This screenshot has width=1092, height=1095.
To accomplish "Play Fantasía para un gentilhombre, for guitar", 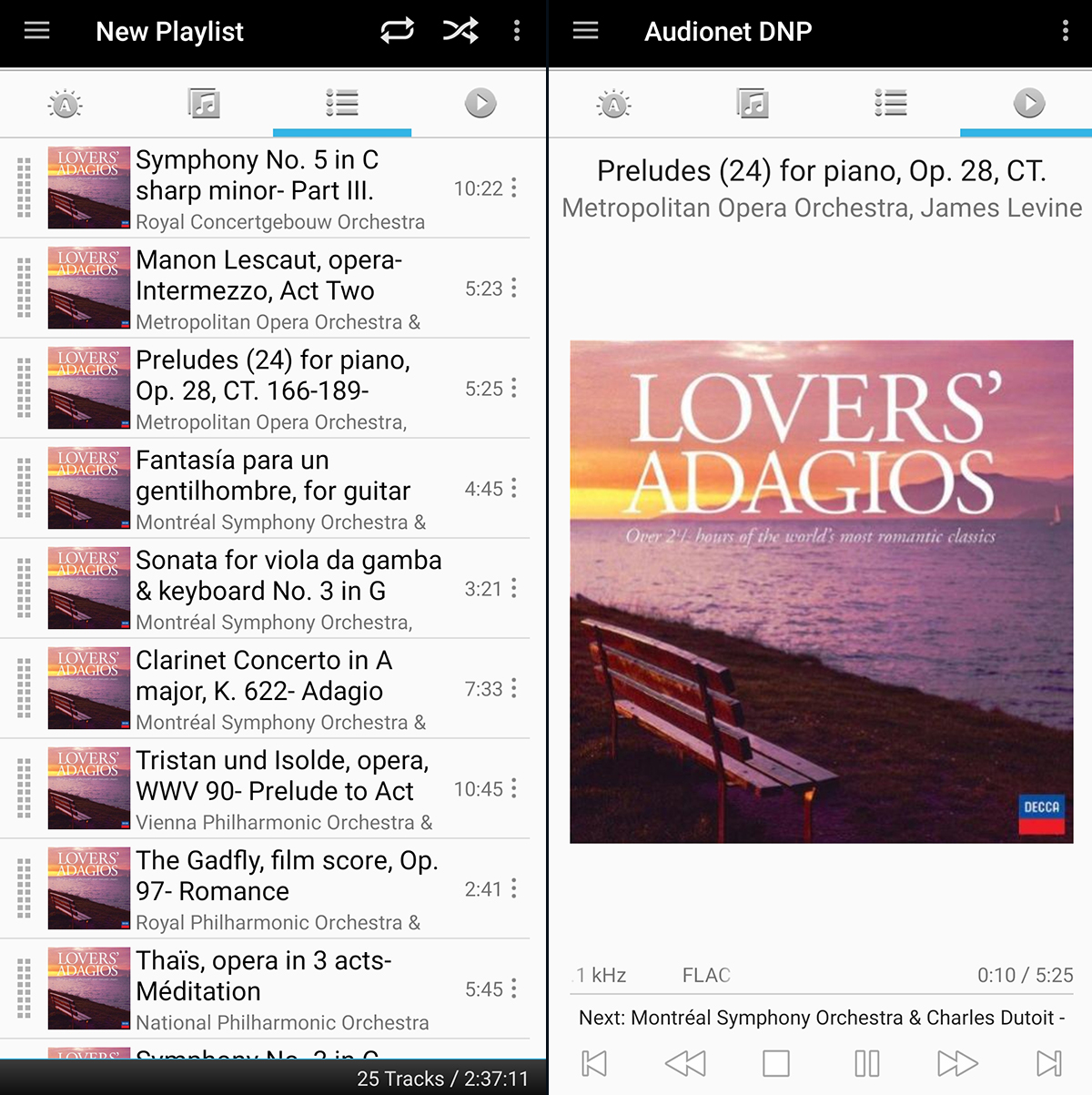I will tap(265, 489).
